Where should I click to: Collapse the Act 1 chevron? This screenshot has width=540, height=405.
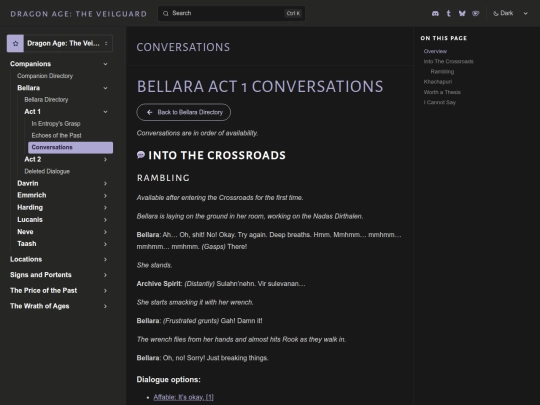(x=105, y=112)
